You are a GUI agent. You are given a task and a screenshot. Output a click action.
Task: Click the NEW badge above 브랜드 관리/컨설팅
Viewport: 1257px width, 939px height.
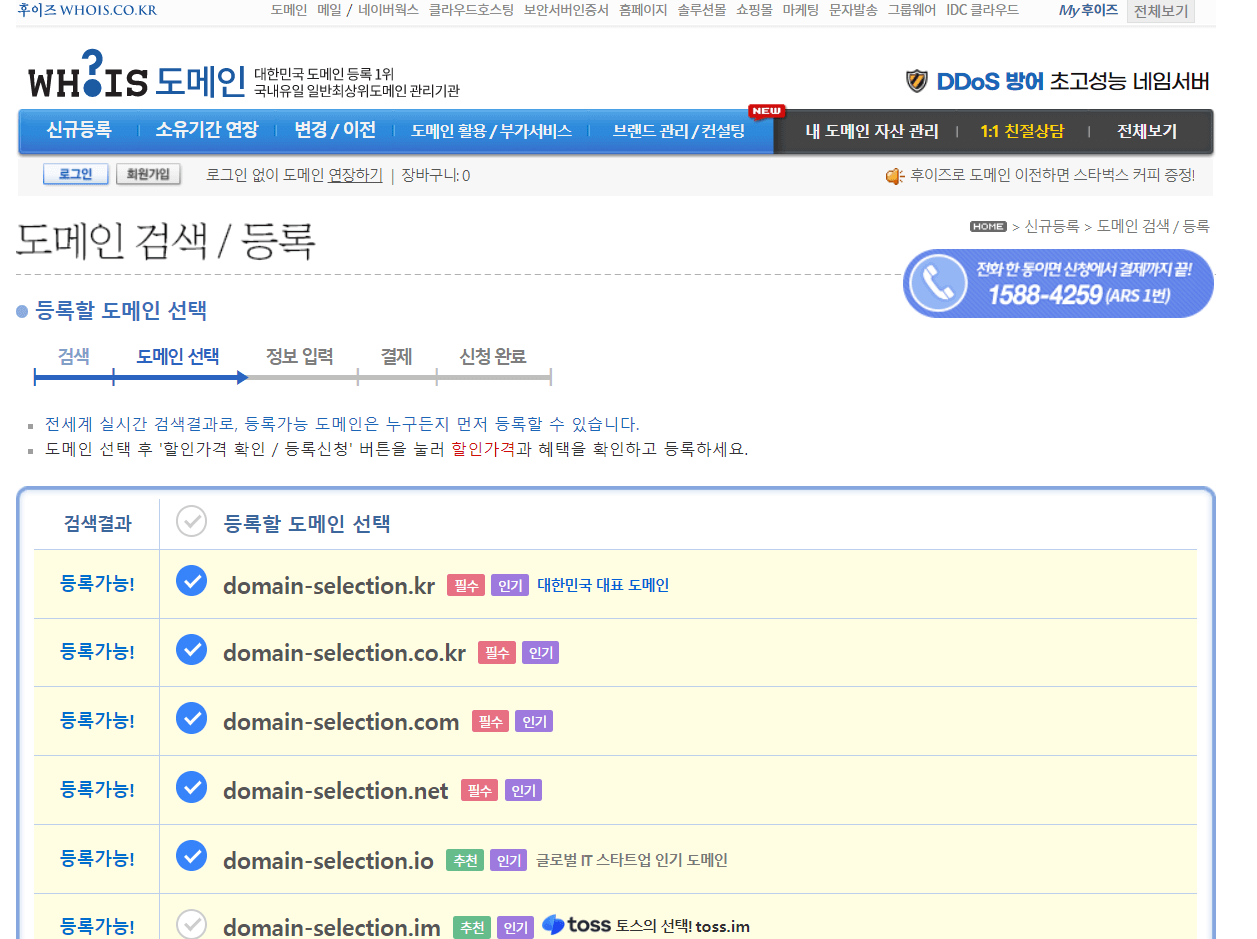(766, 111)
